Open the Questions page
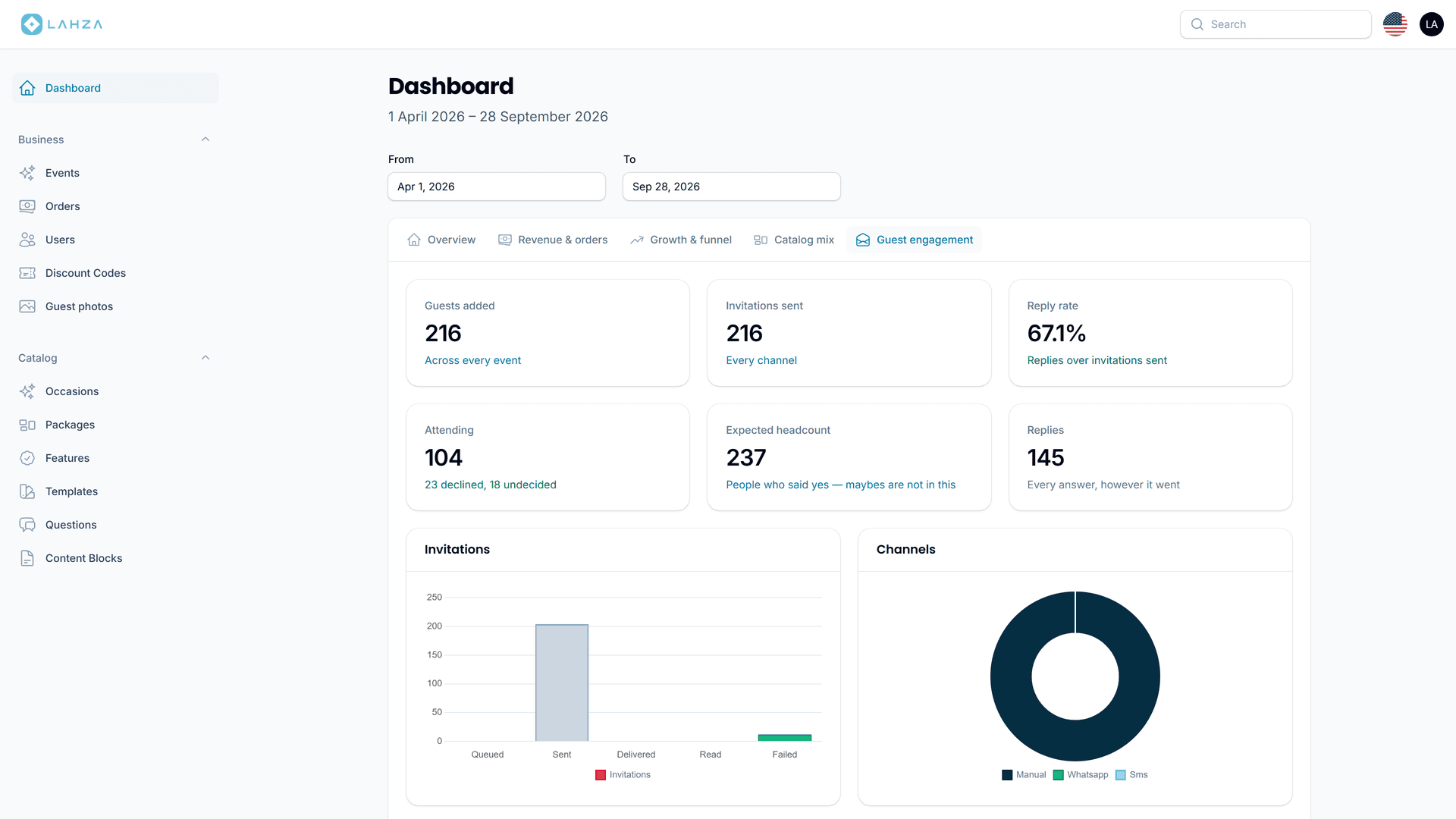The image size is (1456, 819). 116,525
